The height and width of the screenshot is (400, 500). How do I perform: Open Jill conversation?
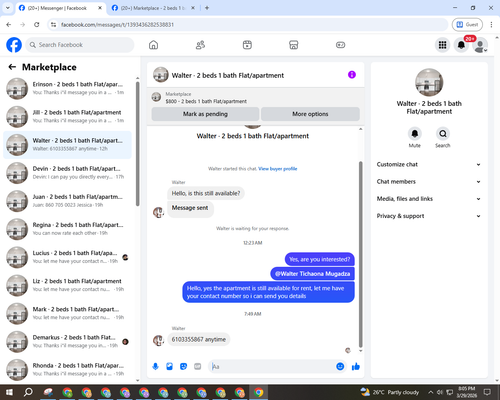click(x=68, y=116)
